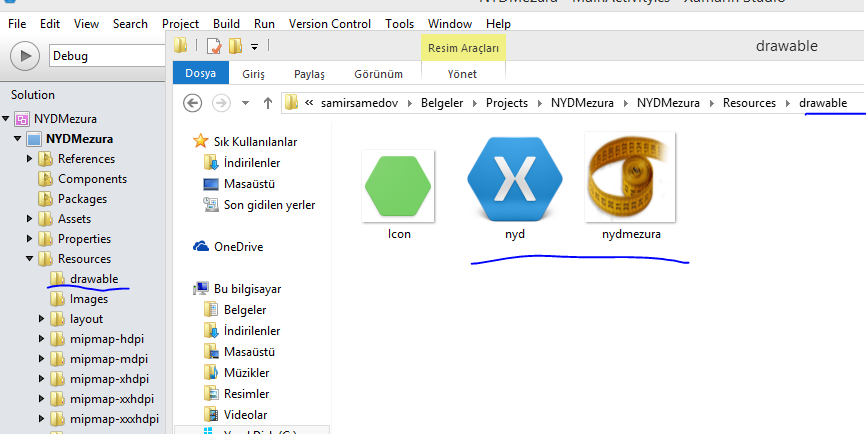This screenshot has width=866, height=434.
Task: Open the Project menu
Action: pos(180,24)
